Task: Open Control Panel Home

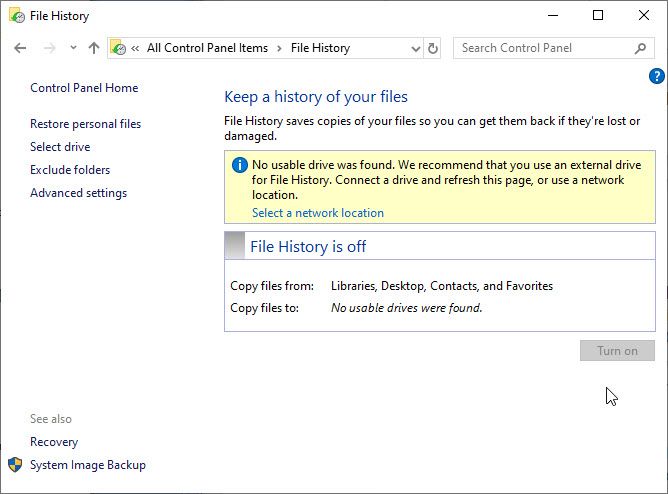Action: [x=84, y=88]
